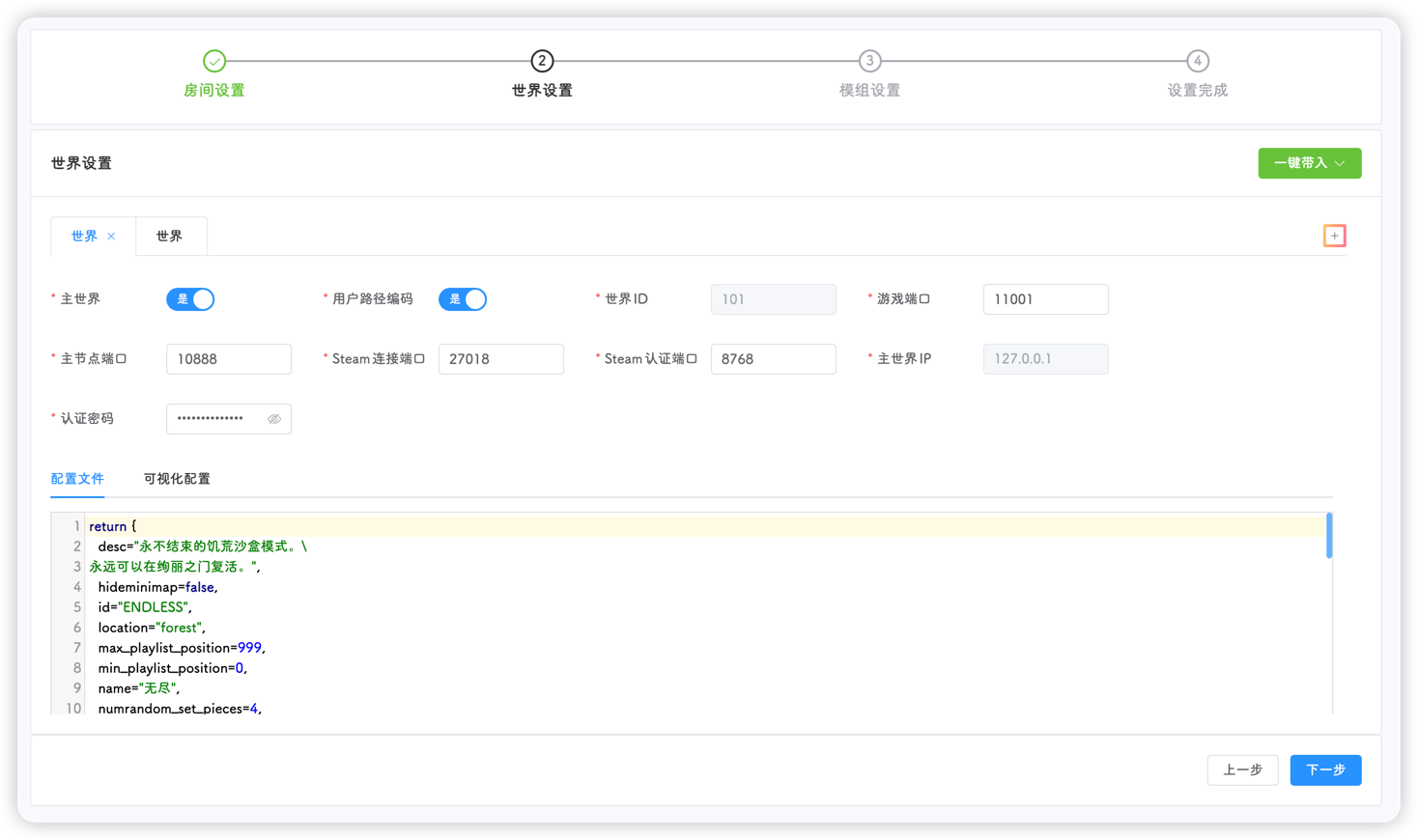Toggle the 用户路径编码 switch
Image resolution: width=1418 pixels, height=840 pixels.
[463, 299]
